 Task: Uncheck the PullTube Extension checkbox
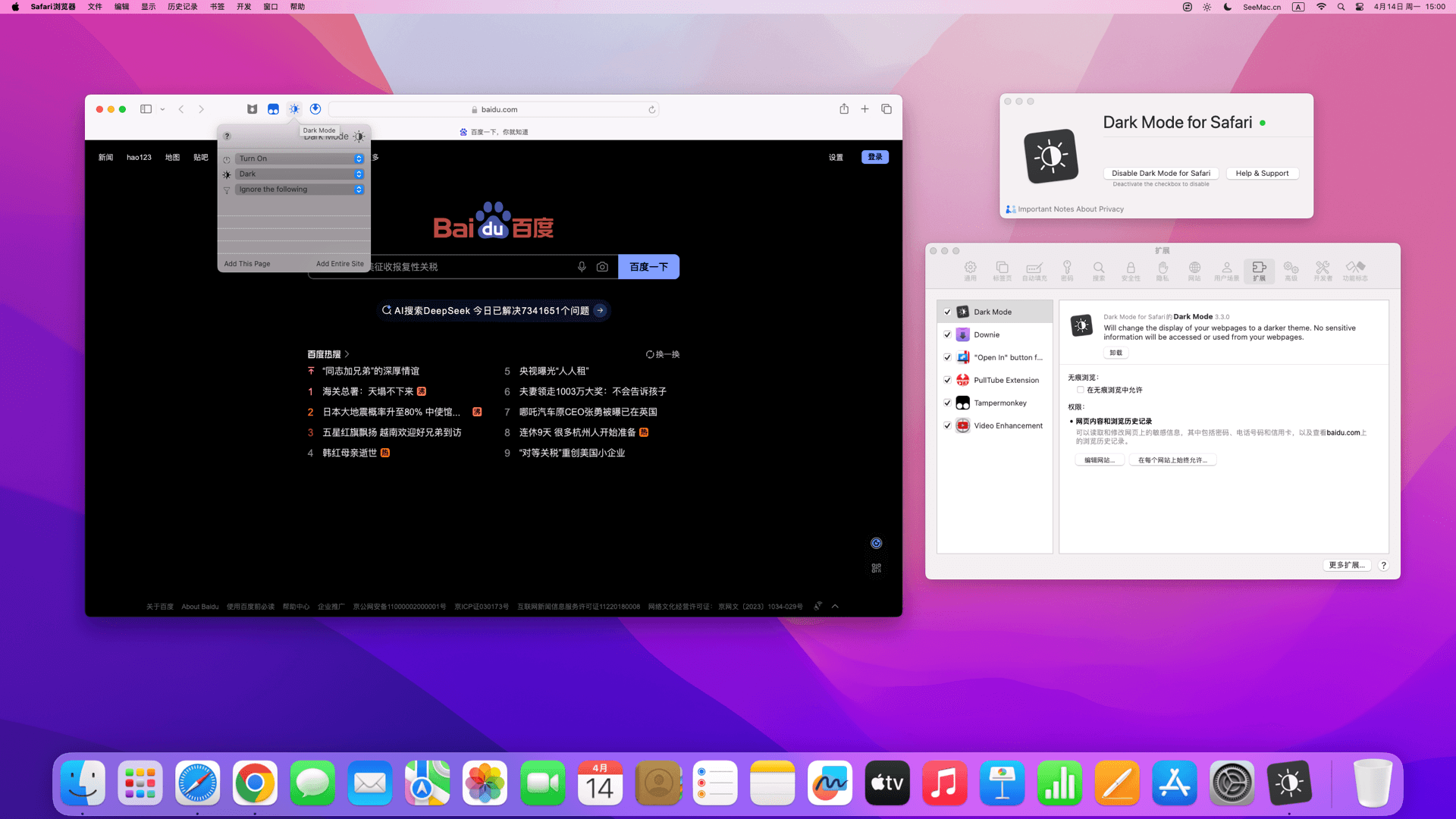point(947,380)
